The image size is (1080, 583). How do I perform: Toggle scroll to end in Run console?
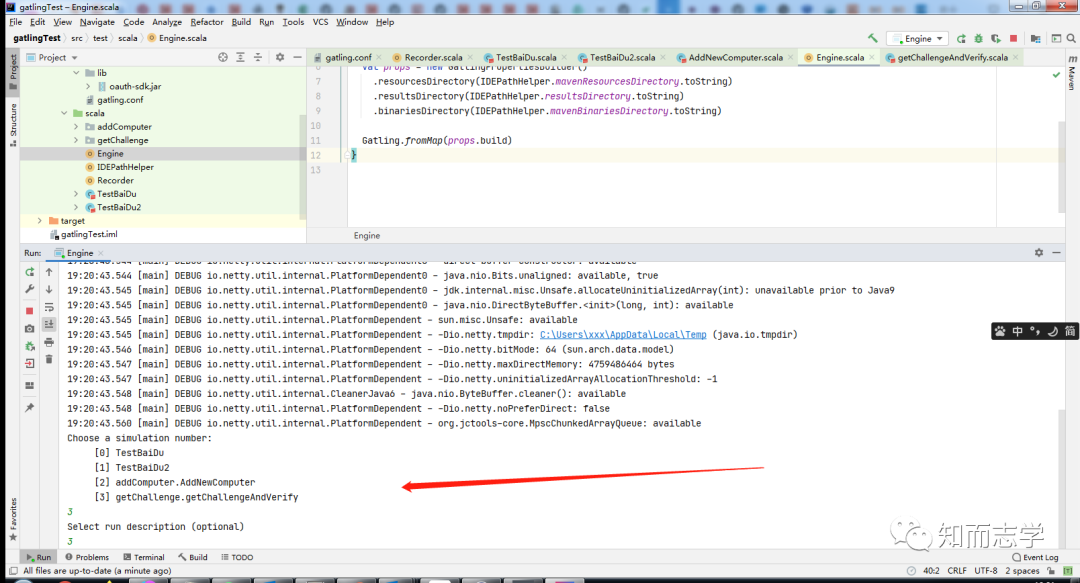tap(49, 324)
